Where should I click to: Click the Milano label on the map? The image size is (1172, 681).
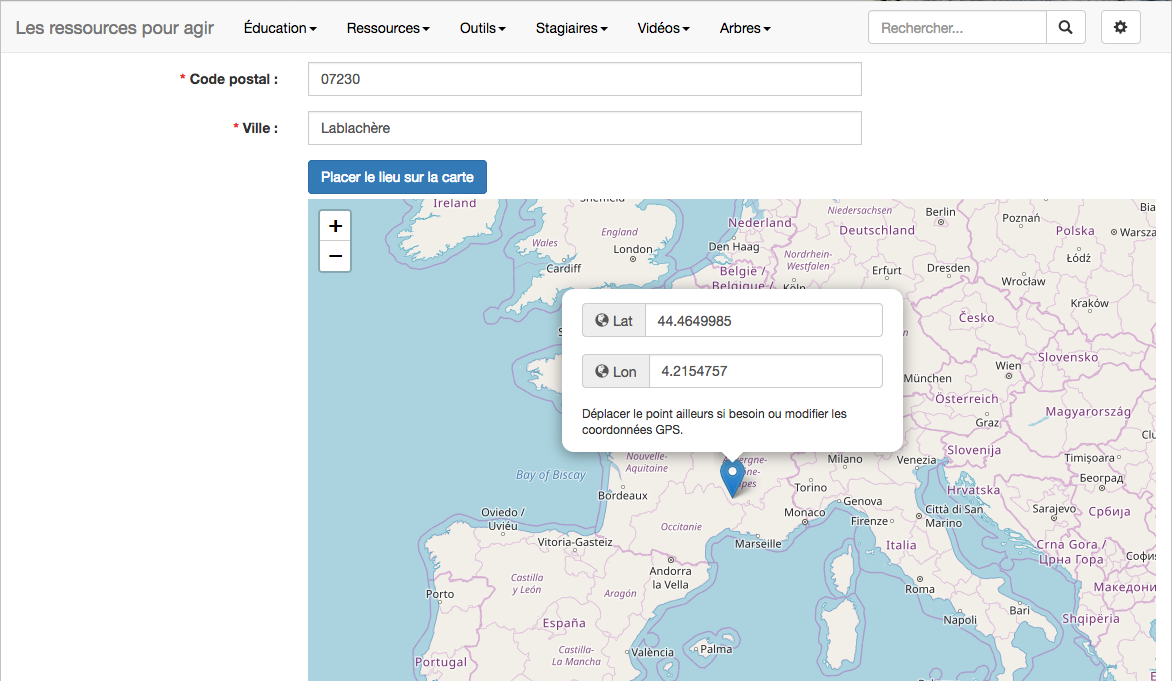(x=845, y=459)
